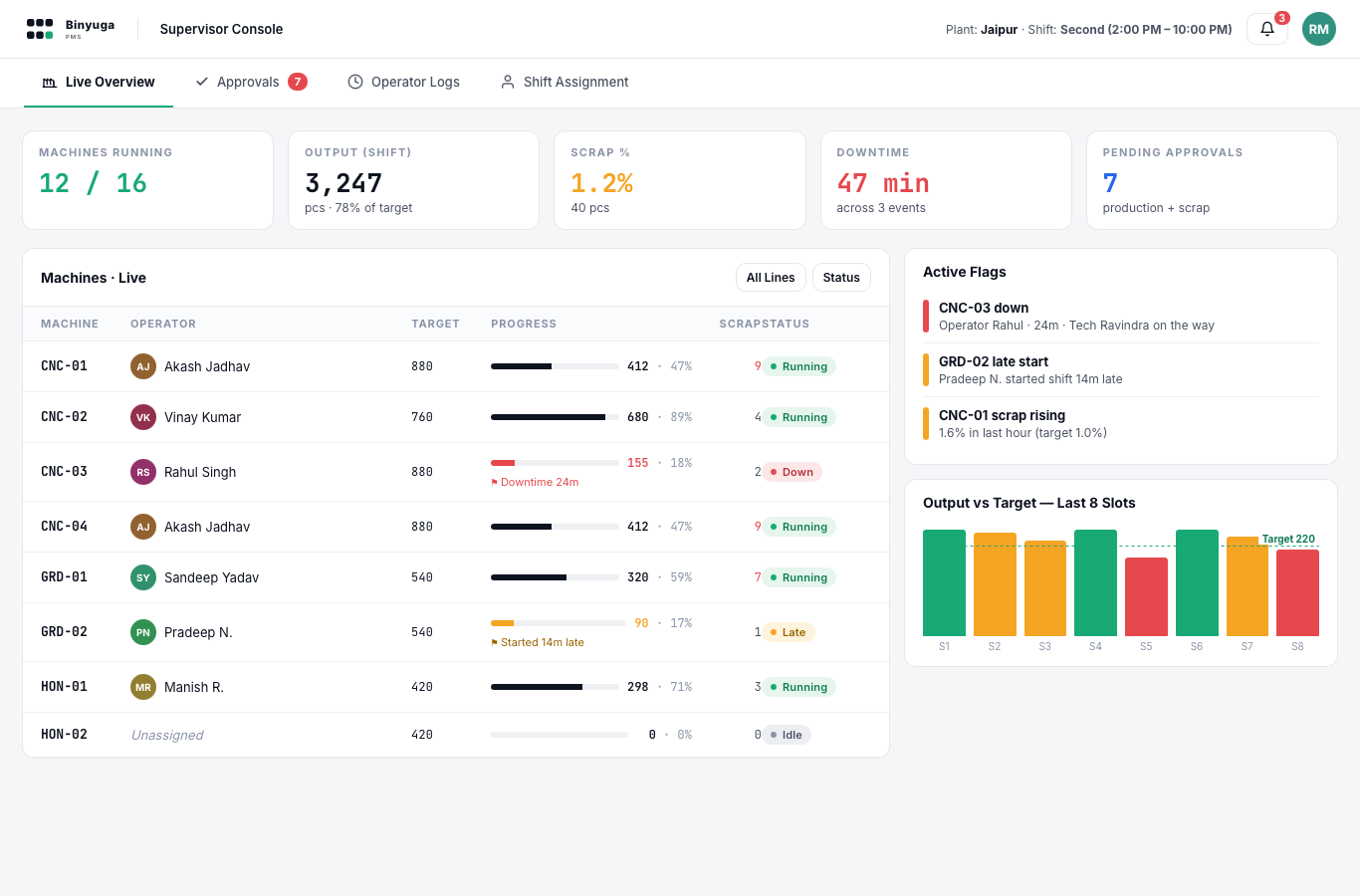Sort by the Target column header
Viewport: 1360px width, 896px height.
435,324
